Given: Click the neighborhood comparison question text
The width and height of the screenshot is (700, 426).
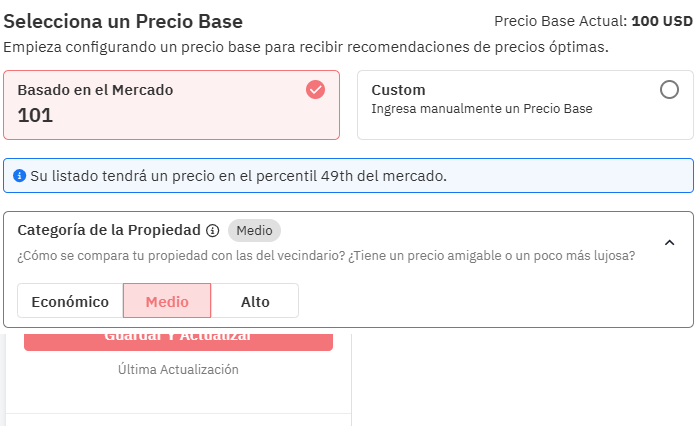Looking at the screenshot, I should click(x=326, y=256).
